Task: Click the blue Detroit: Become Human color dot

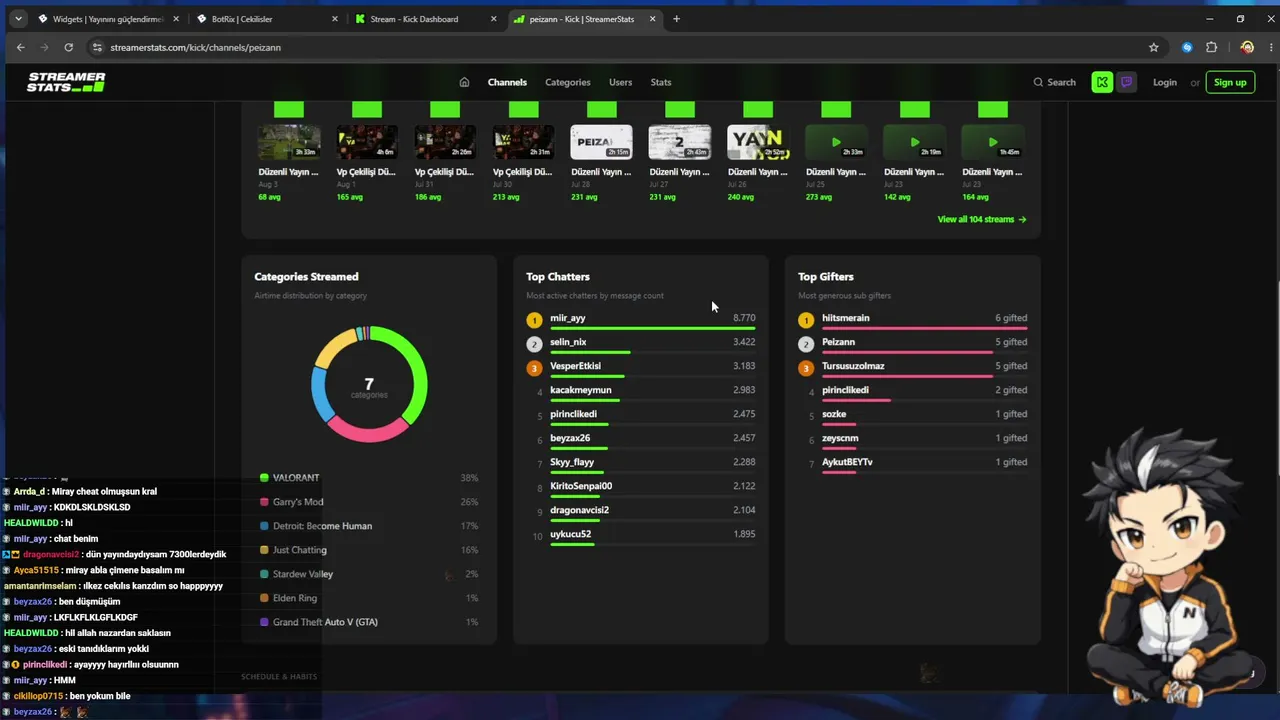Action: tap(264, 526)
